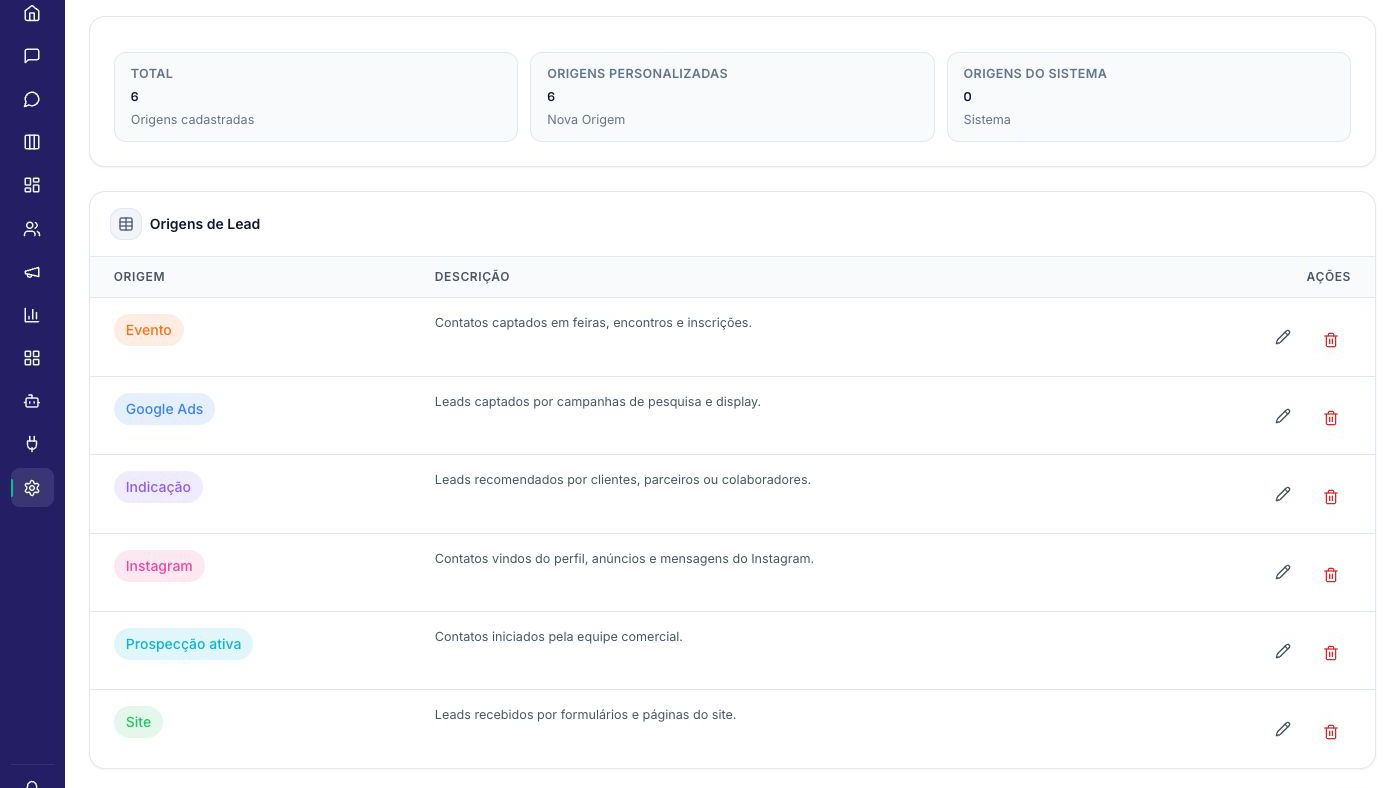Open the megaphone campaigns icon
The height and width of the screenshot is (788, 1400).
pos(32,272)
